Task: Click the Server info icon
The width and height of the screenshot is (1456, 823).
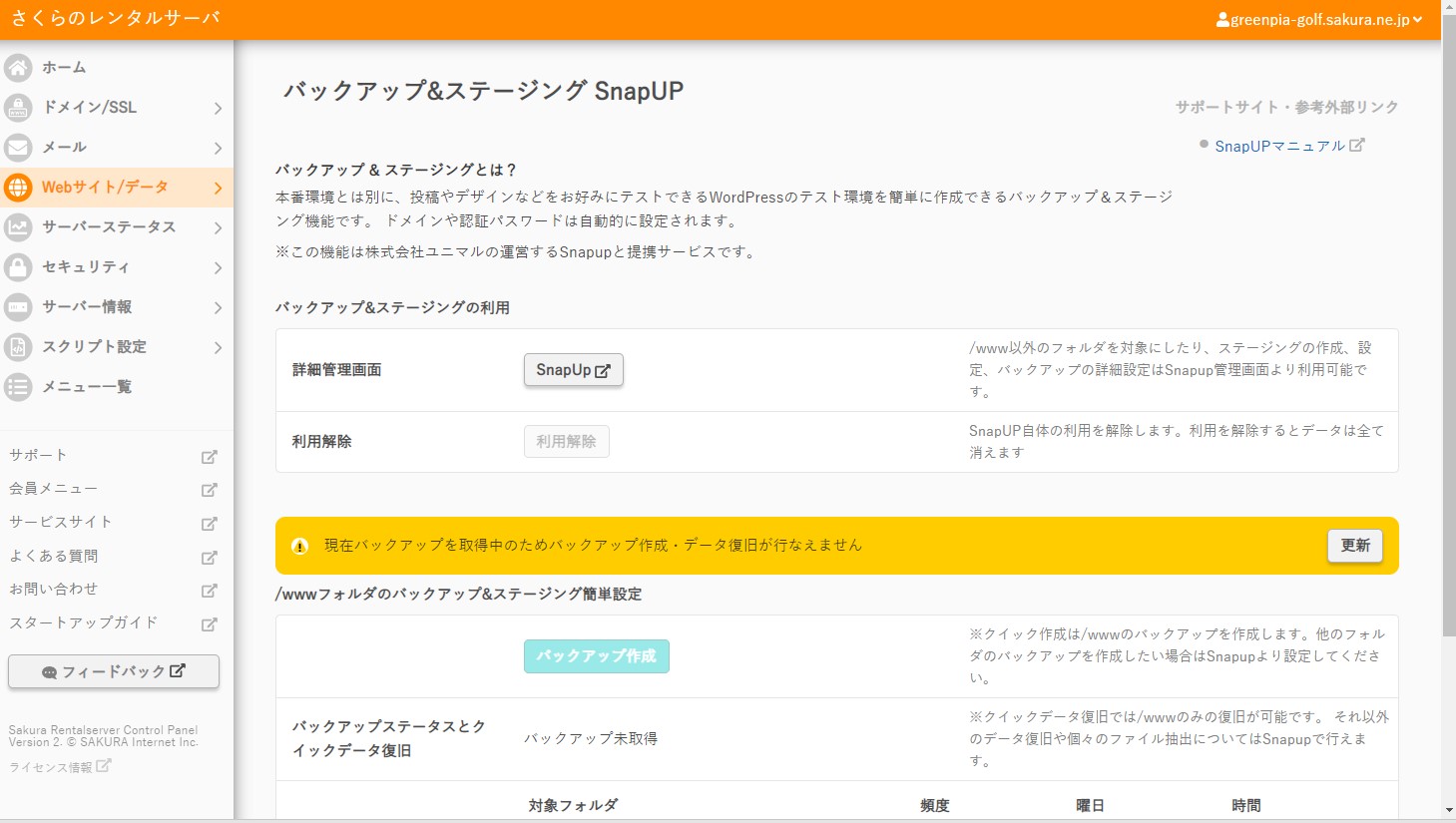Action: click(x=18, y=307)
